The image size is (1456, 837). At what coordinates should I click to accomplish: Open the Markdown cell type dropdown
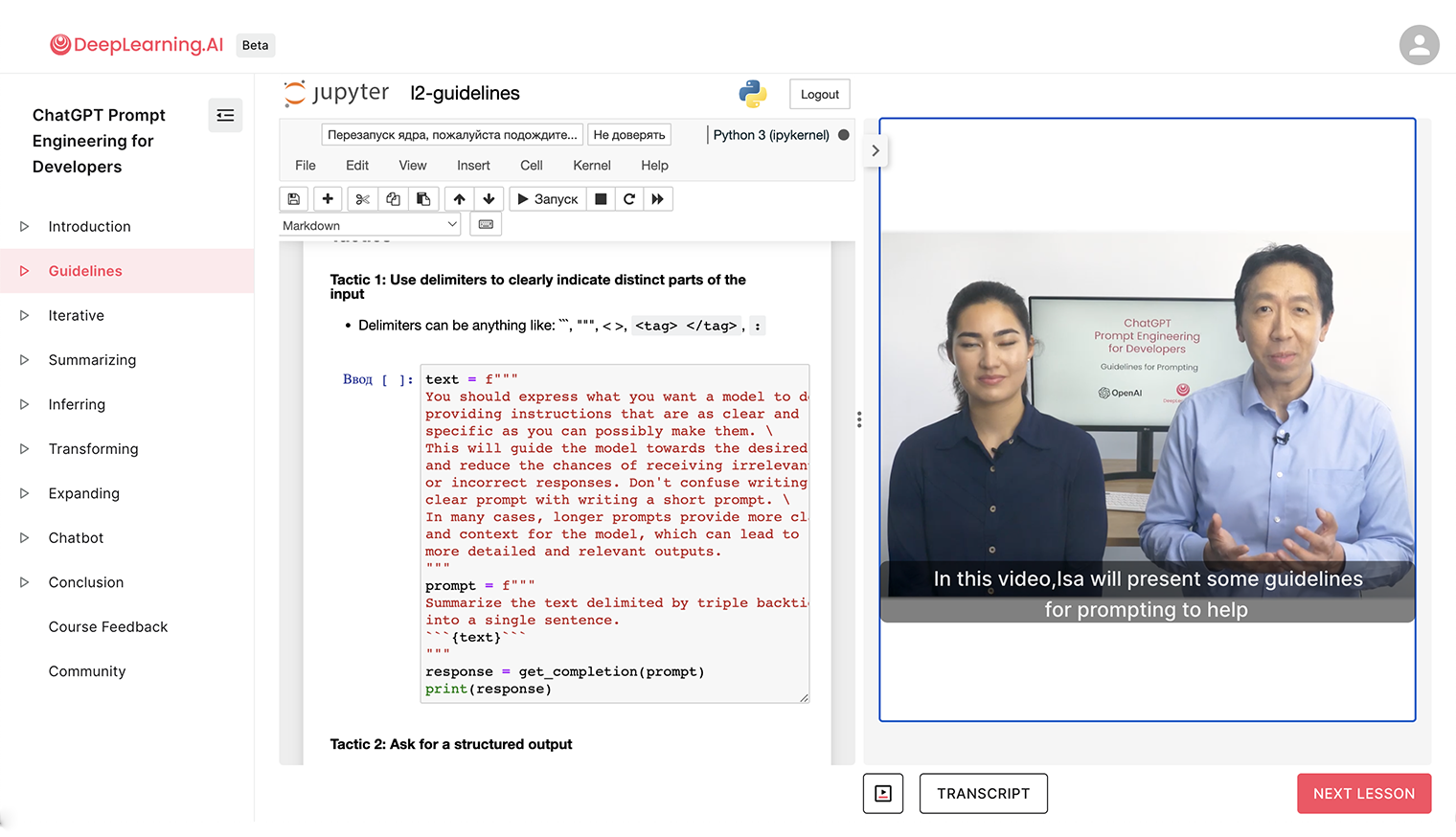tap(370, 225)
